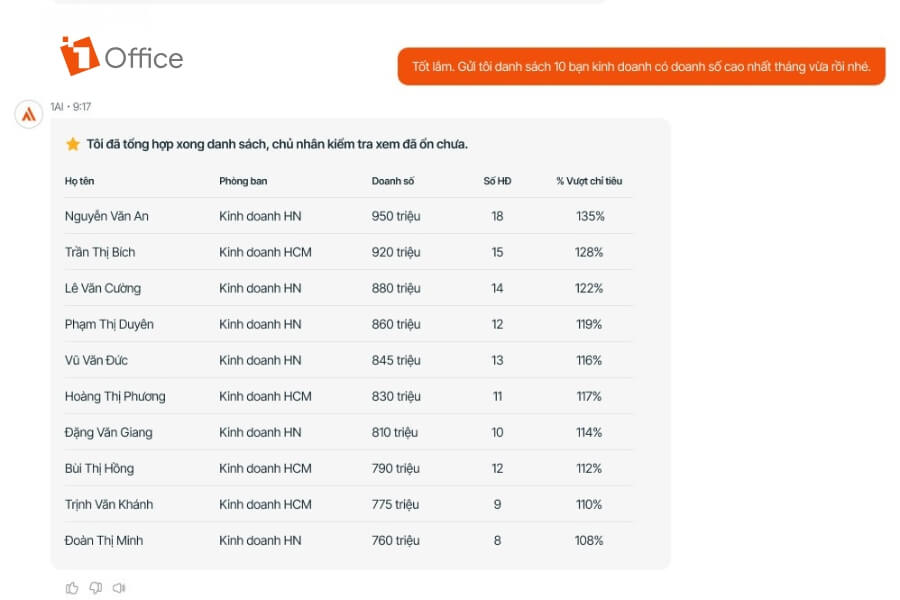Viewport: 900px width, 600px height.
Task: Click the 860 triệu sales value
Action: tap(396, 324)
